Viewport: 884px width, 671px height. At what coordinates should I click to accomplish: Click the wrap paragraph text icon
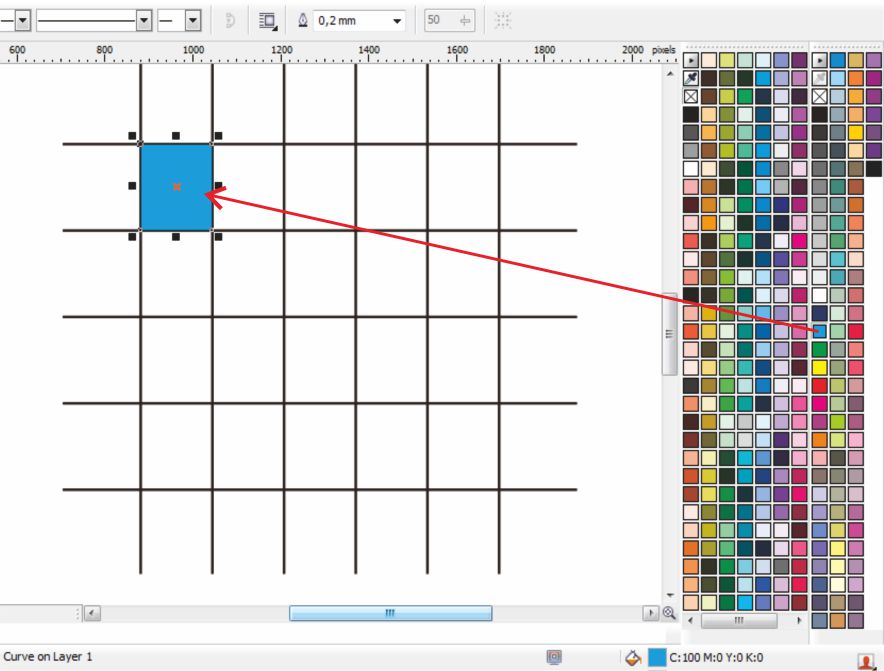pyautogui.click(x=265, y=19)
